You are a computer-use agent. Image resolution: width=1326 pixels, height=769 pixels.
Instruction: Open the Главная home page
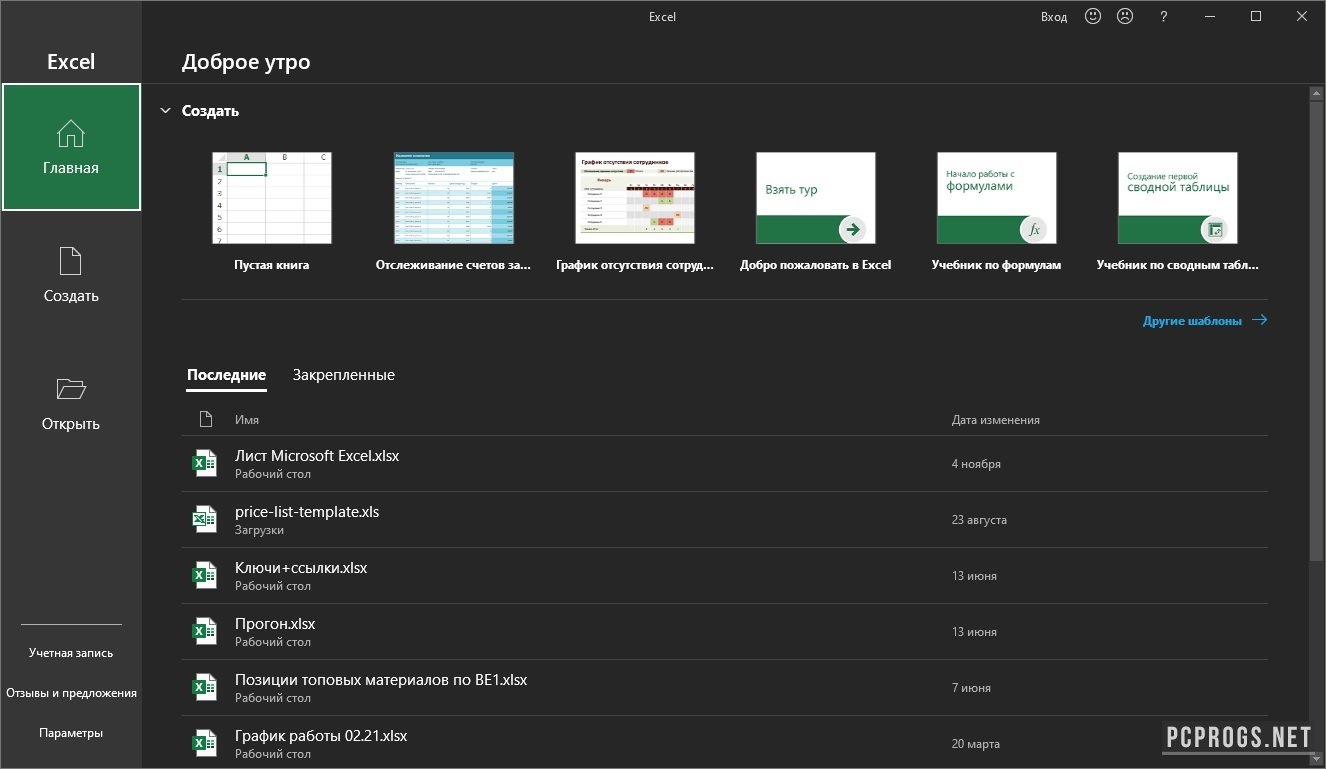pos(71,147)
